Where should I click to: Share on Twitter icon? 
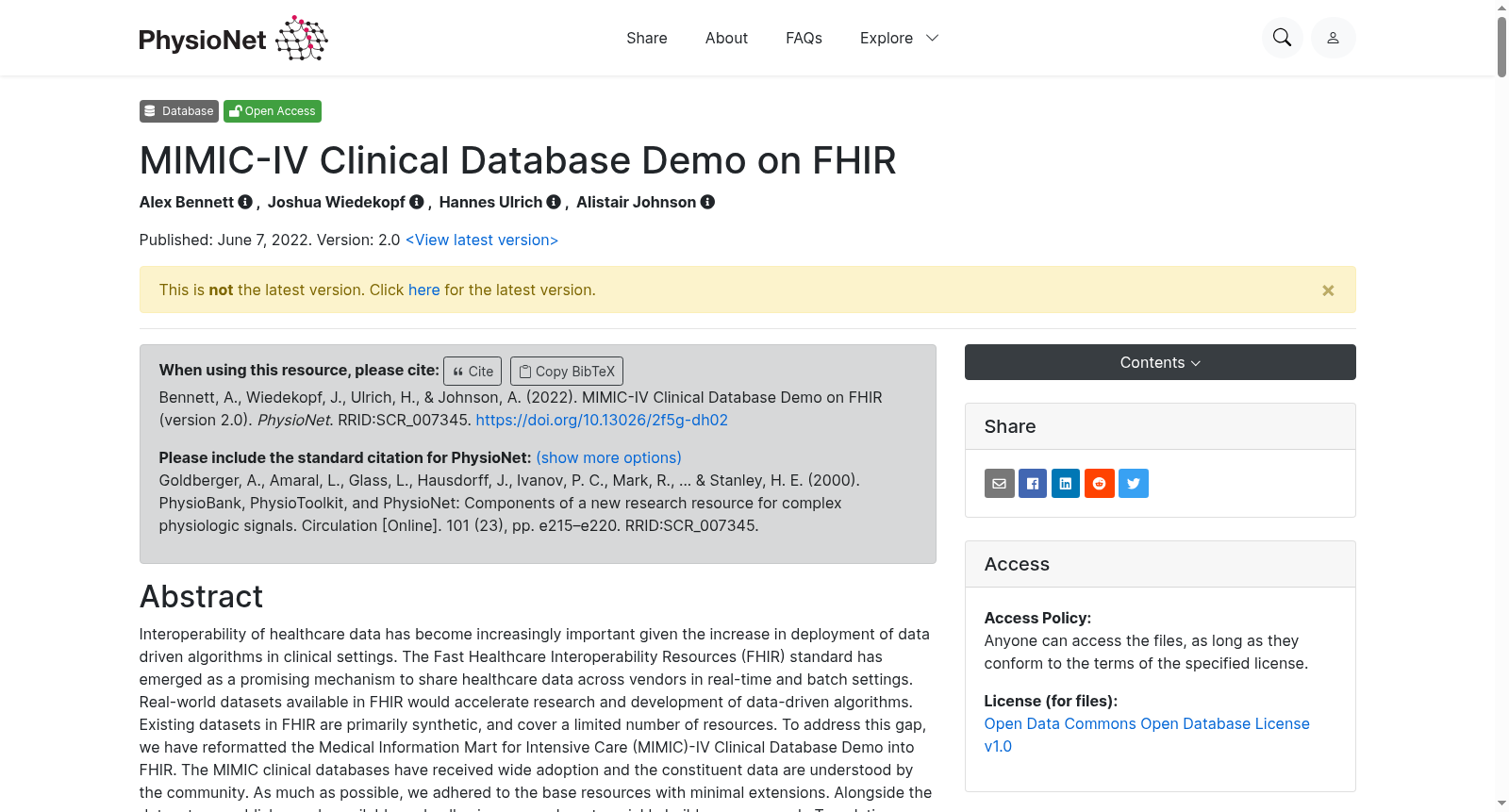pos(1134,484)
